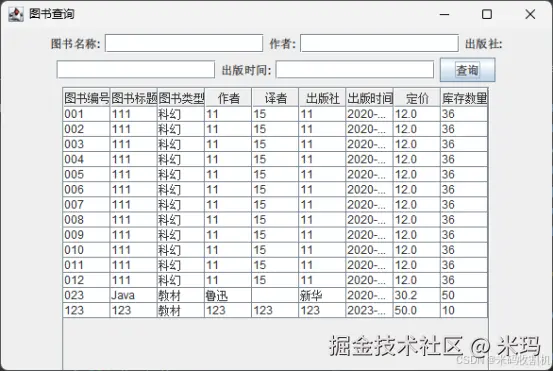554x371 pixels.
Task: Click the 作者 column header in table
Action: (x=228, y=98)
